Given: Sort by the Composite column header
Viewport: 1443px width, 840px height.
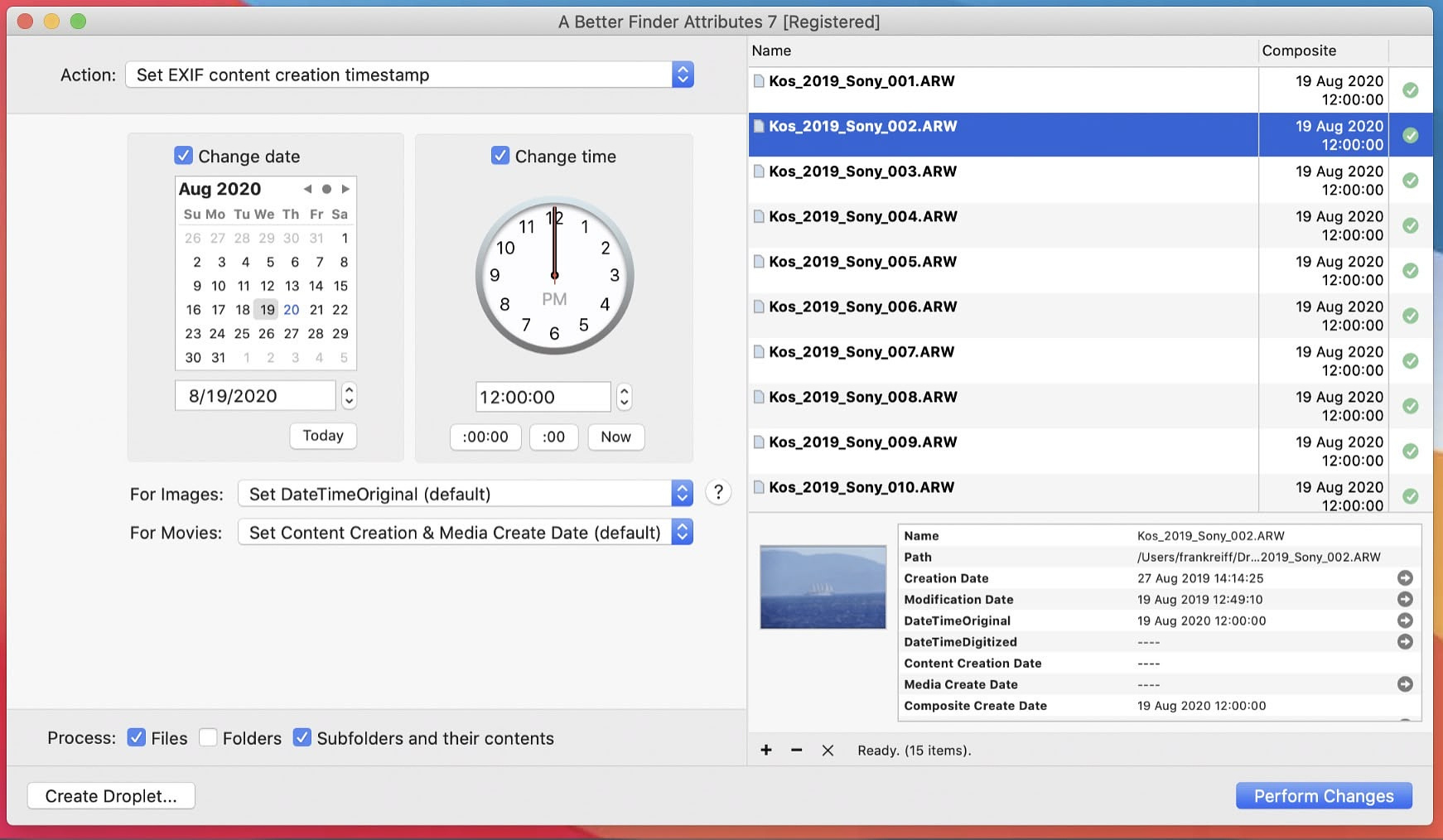Looking at the screenshot, I should 1323,51.
